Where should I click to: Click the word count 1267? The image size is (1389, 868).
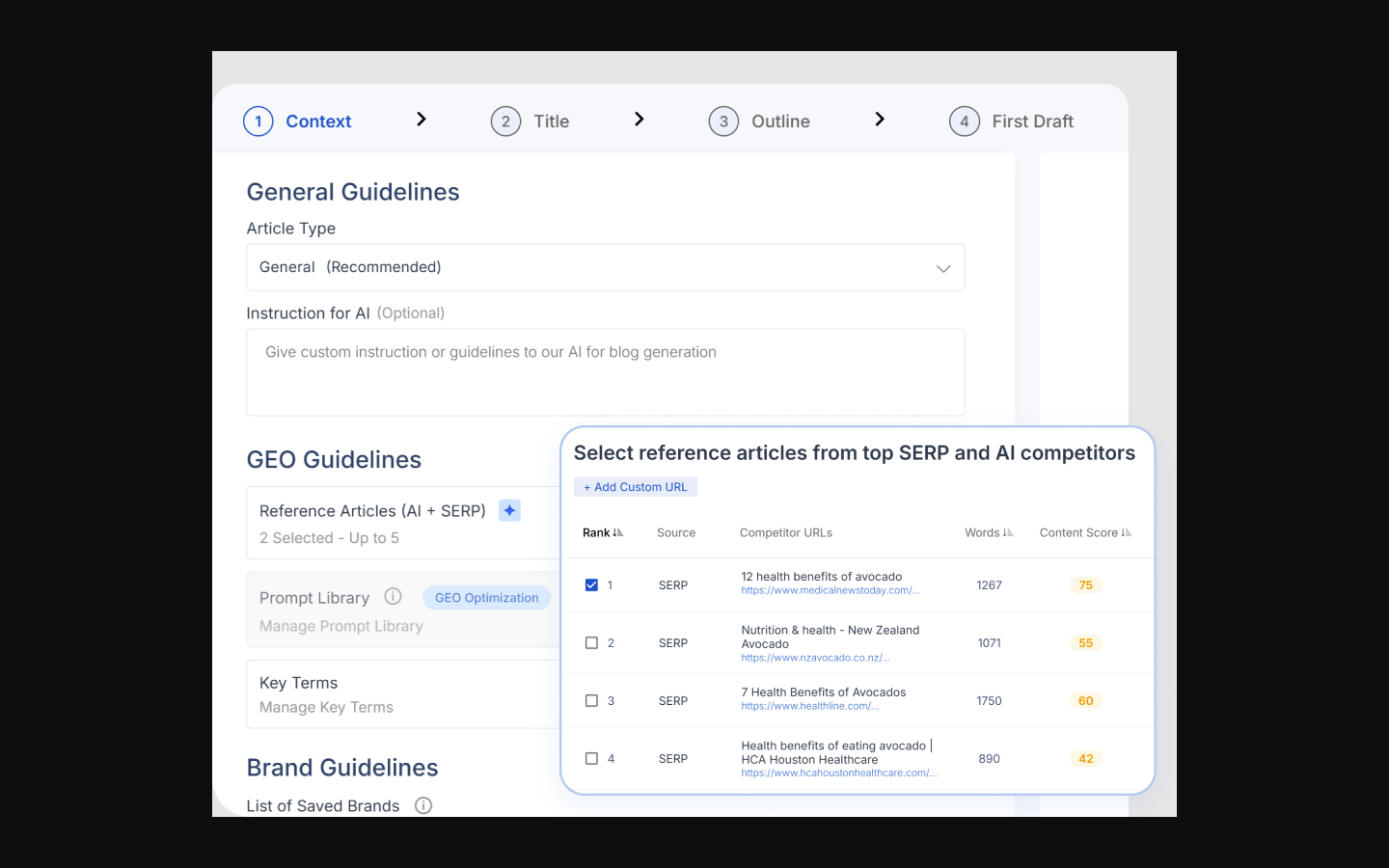(990, 585)
